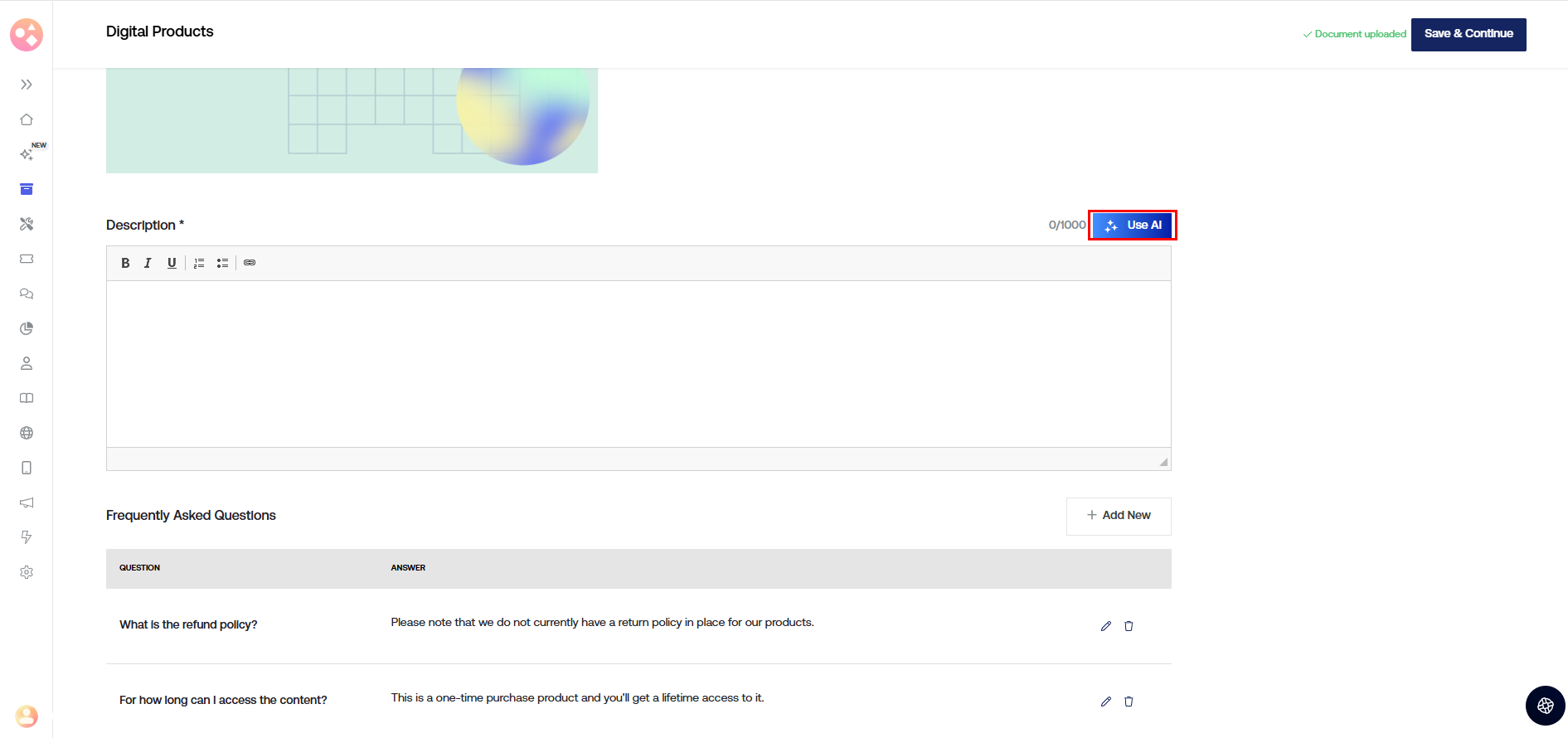Open the Home icon in sidebar
Viewport: 1568px width, 738px height.
(x=27, y=119)
